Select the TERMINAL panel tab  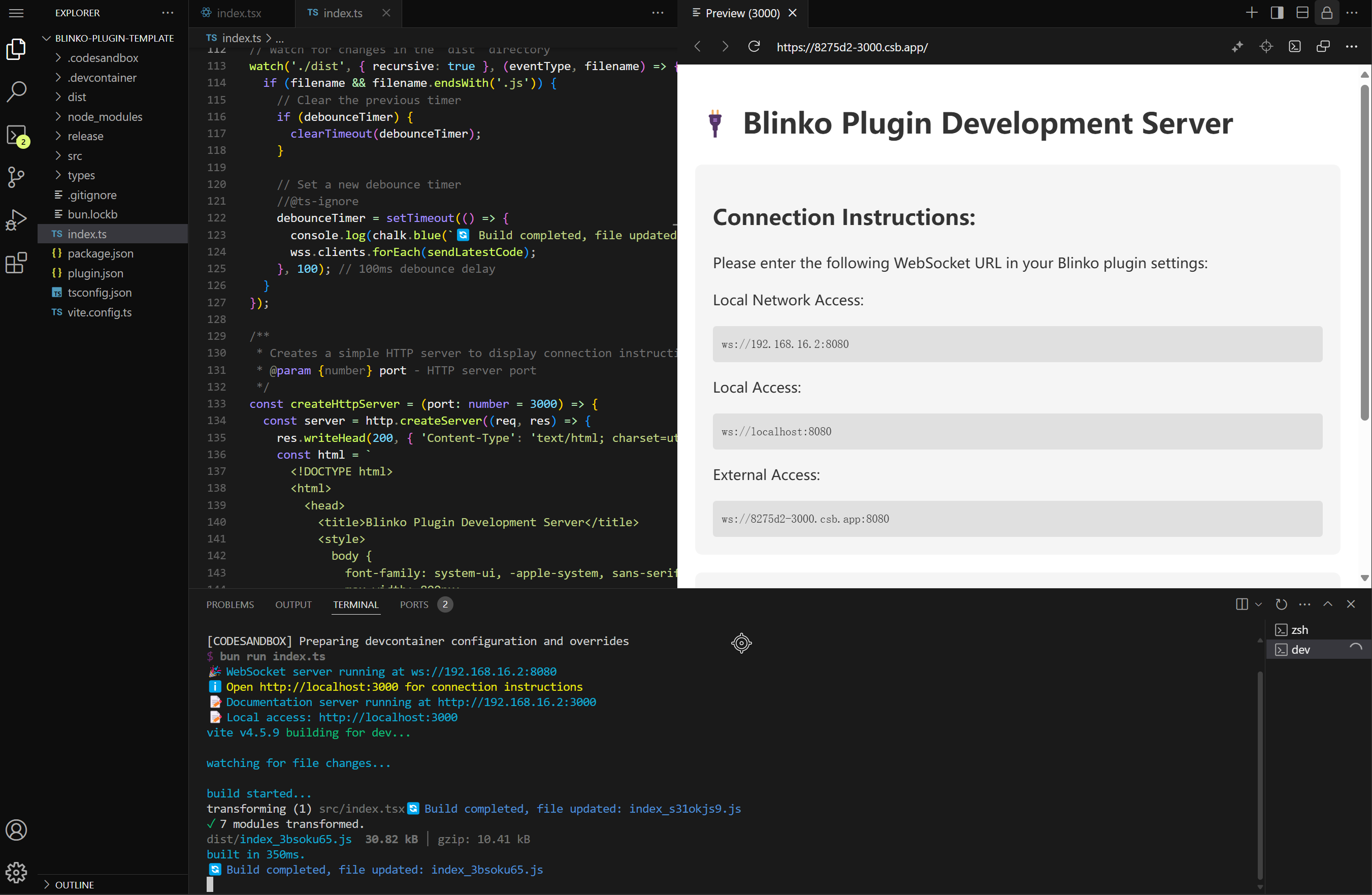(355, 604)
